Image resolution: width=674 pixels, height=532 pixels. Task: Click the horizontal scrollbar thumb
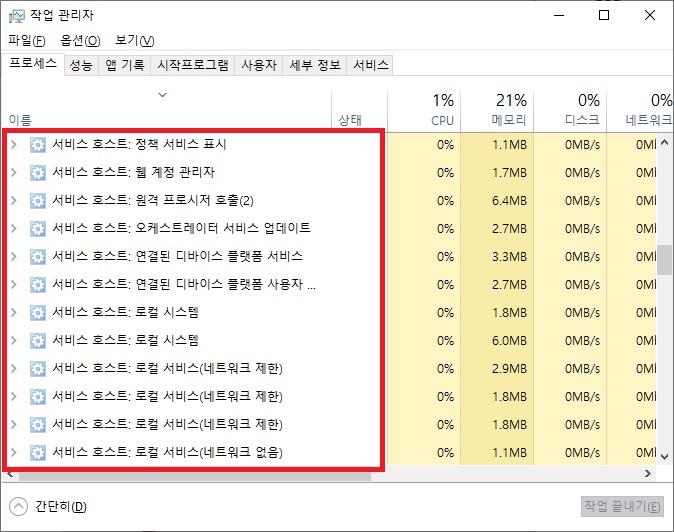(x=195, y=476)
